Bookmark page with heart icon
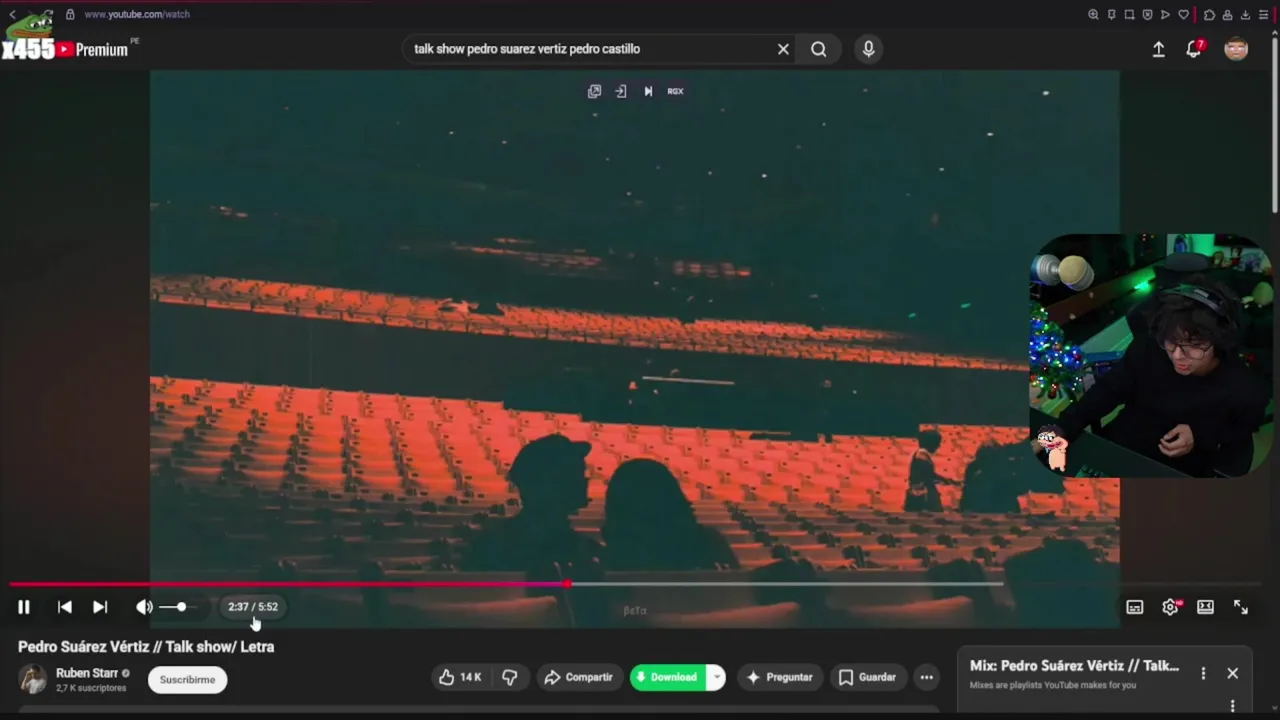Image resolution: width=1280 pixels, height=720 pixels. click(x=1184, y=14)
